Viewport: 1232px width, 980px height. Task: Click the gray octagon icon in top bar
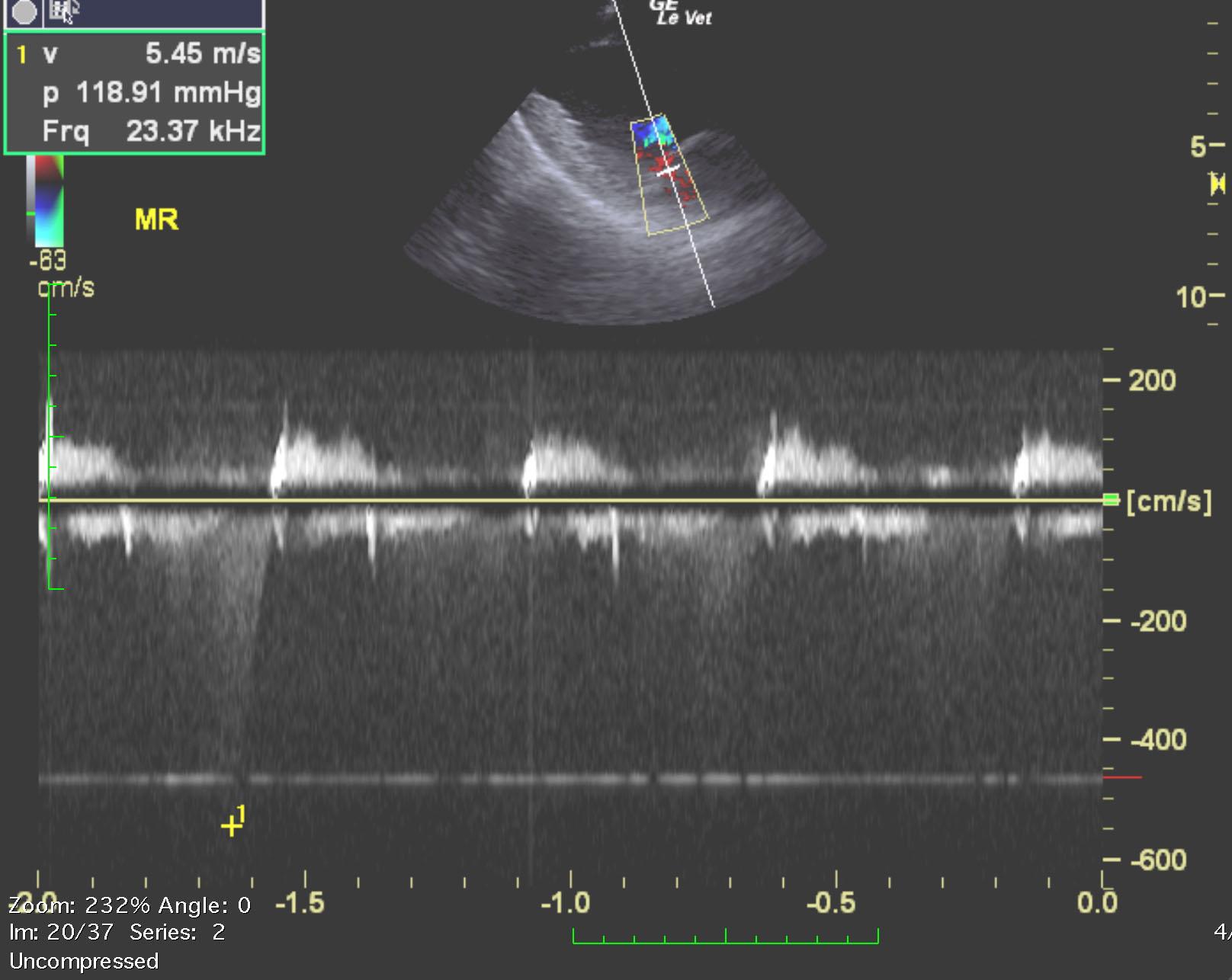tap(24, 12)
